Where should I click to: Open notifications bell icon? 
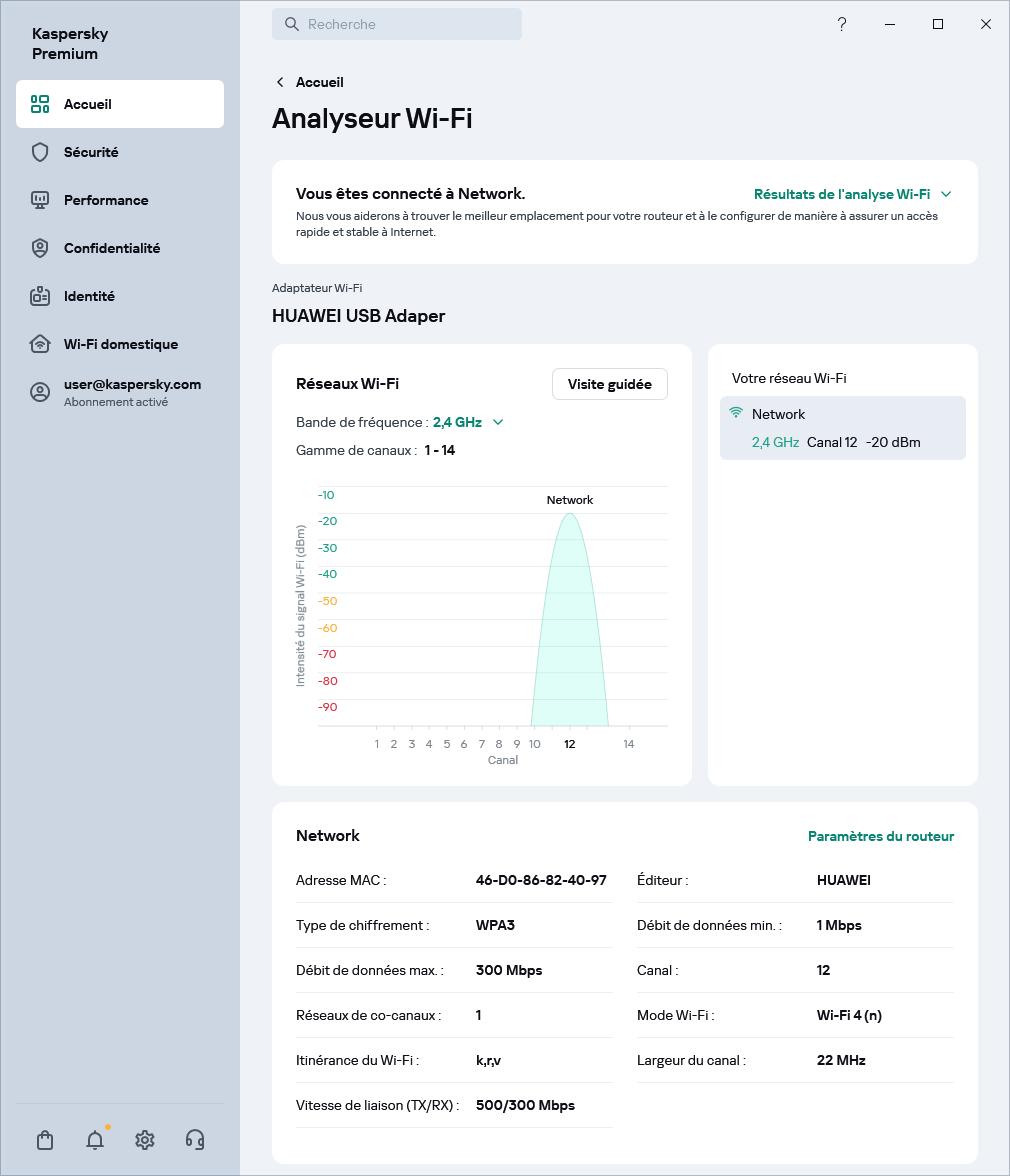[x=95, y=1139]
